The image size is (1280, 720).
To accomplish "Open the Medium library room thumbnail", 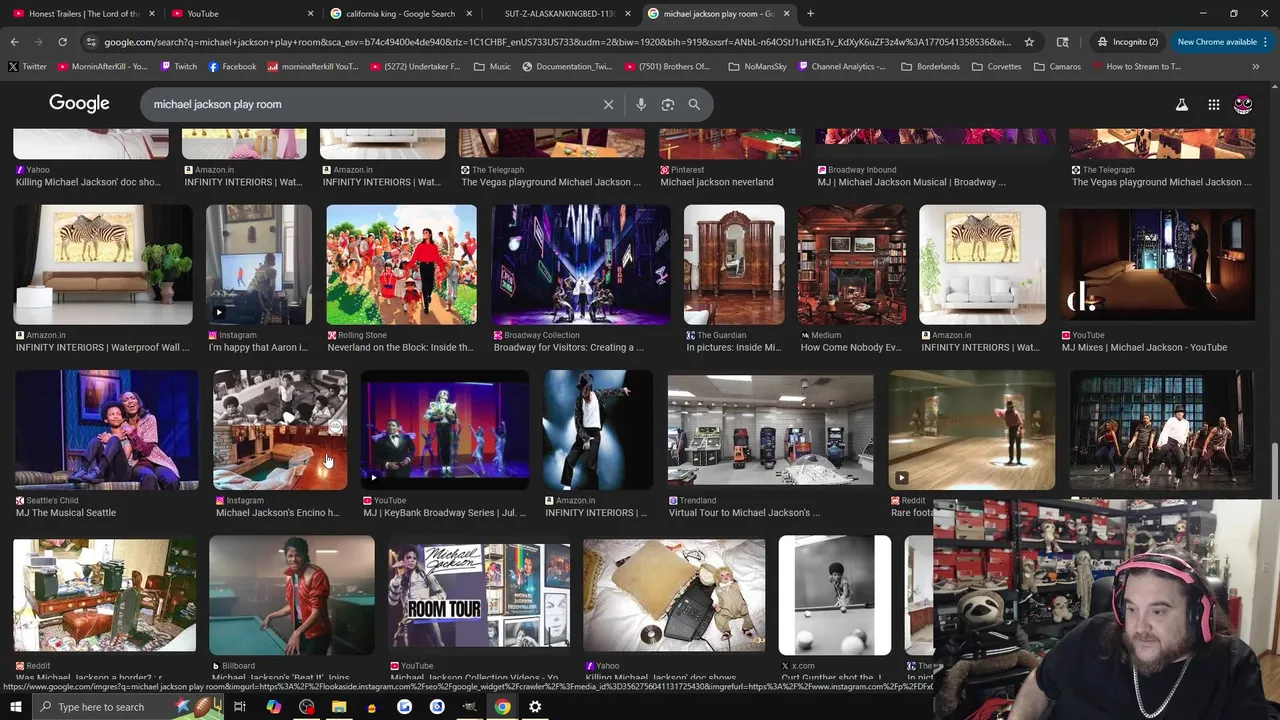I will pyautogui.click(x=852, y=264).
